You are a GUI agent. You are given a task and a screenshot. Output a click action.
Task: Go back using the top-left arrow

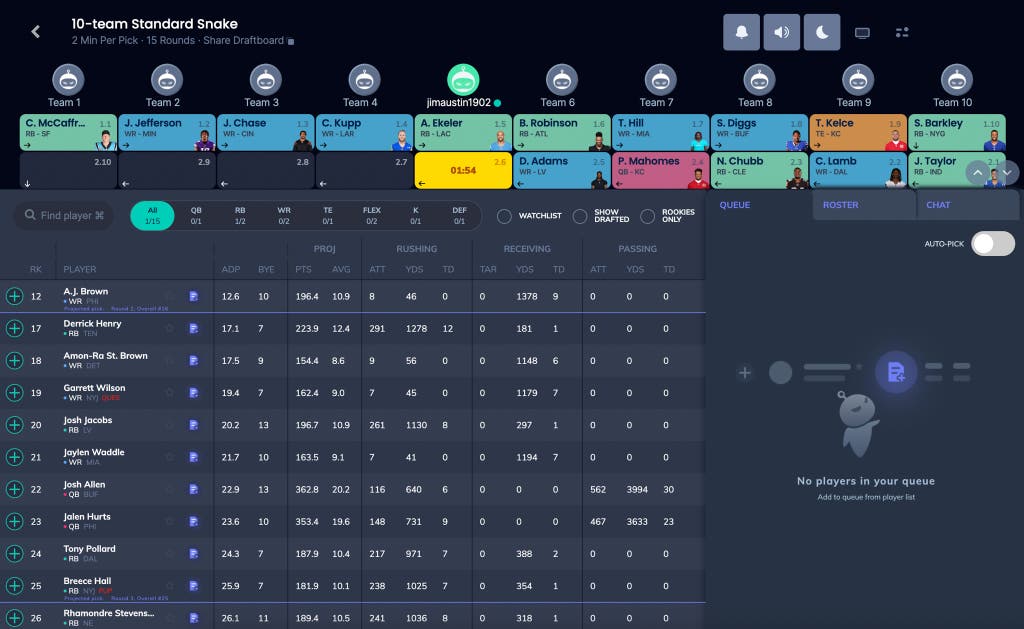click(x=36, y=32)
